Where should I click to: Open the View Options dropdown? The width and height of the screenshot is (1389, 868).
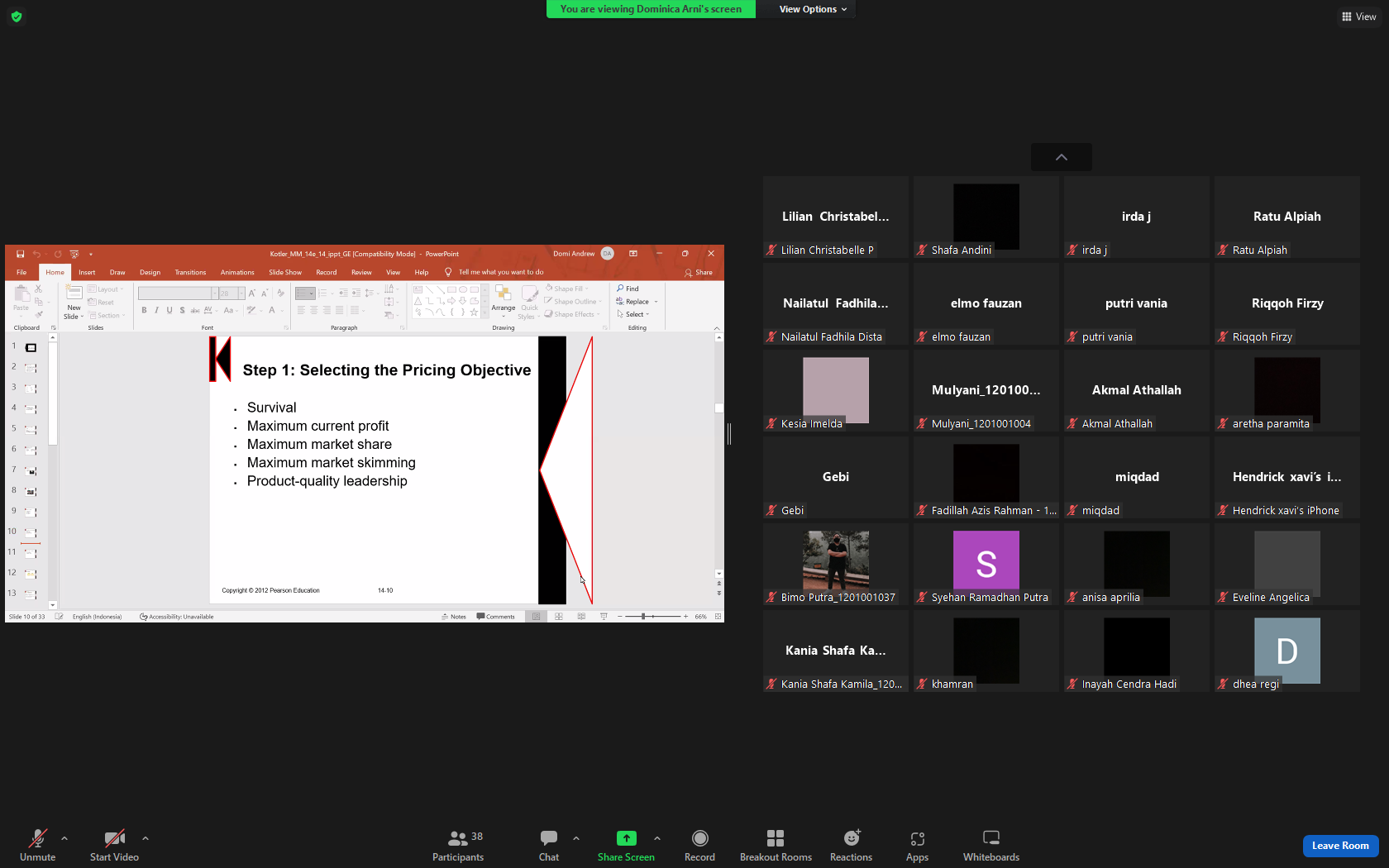coord(813,9)
